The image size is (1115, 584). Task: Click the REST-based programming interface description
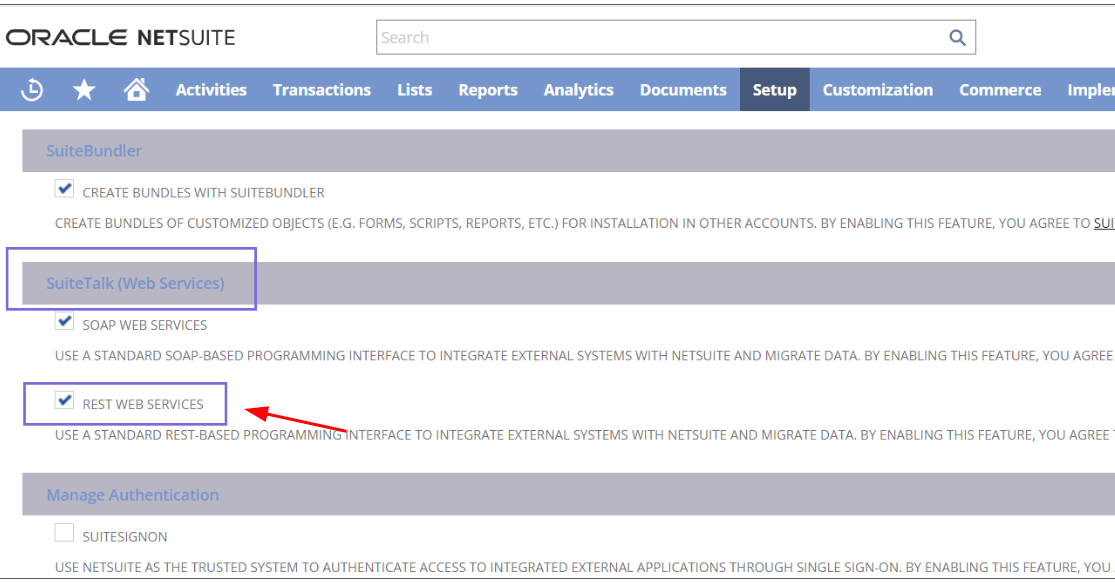click(x=585, y=435)
